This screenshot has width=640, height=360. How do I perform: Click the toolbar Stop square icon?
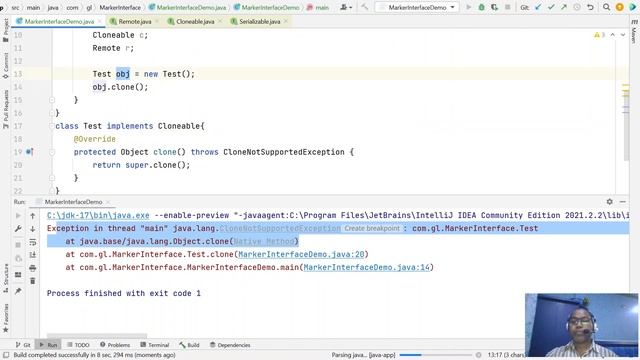pos(507,7)
